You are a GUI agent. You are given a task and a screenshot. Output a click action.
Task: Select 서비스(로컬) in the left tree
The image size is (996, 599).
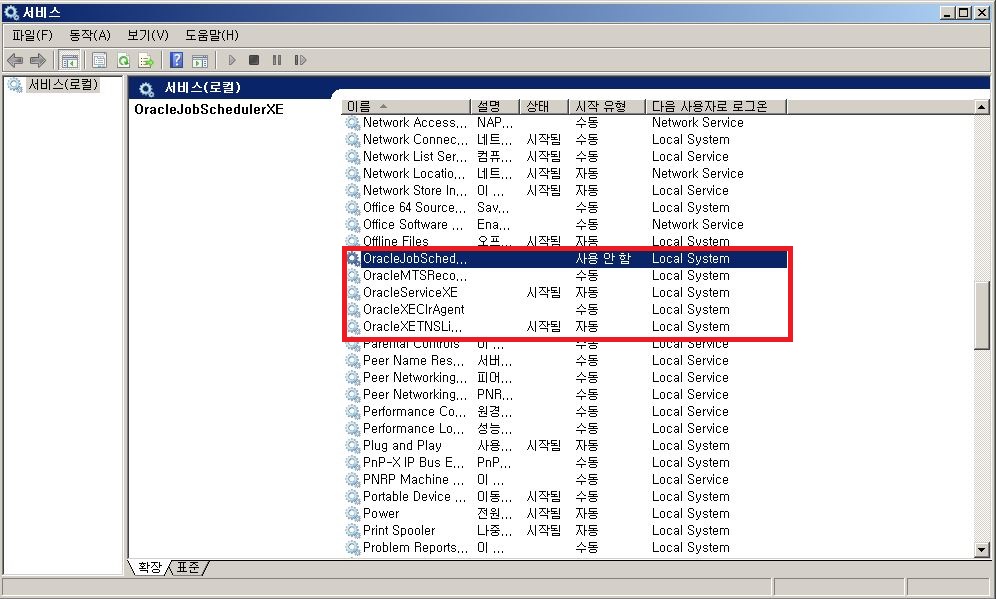tap(63, 84)
